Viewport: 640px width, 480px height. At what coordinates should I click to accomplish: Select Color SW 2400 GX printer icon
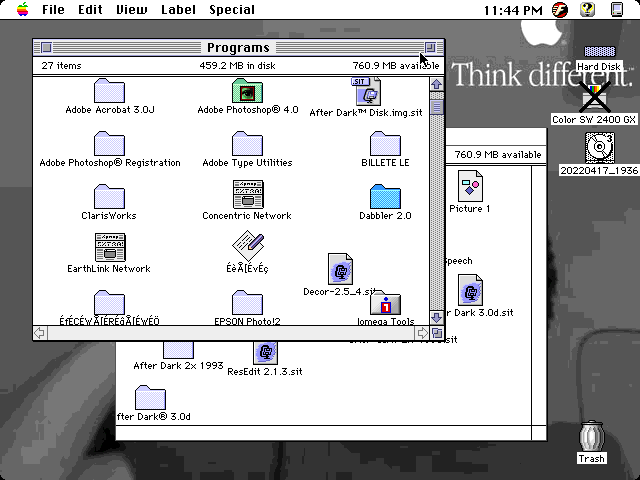tap(595, 98)
